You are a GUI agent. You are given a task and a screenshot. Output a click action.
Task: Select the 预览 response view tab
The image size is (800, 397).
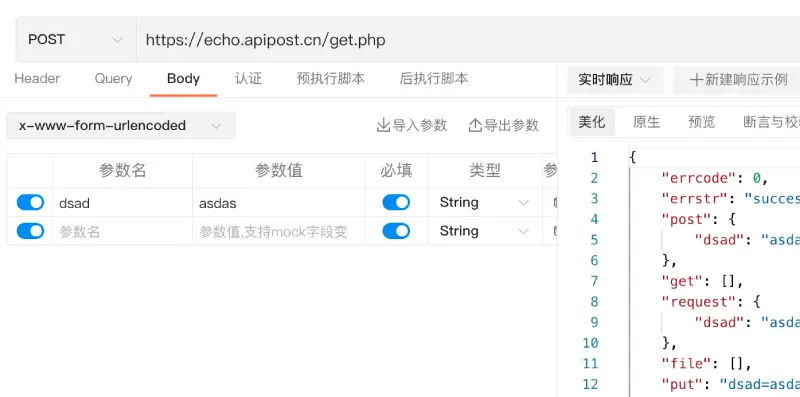point(702,122)
